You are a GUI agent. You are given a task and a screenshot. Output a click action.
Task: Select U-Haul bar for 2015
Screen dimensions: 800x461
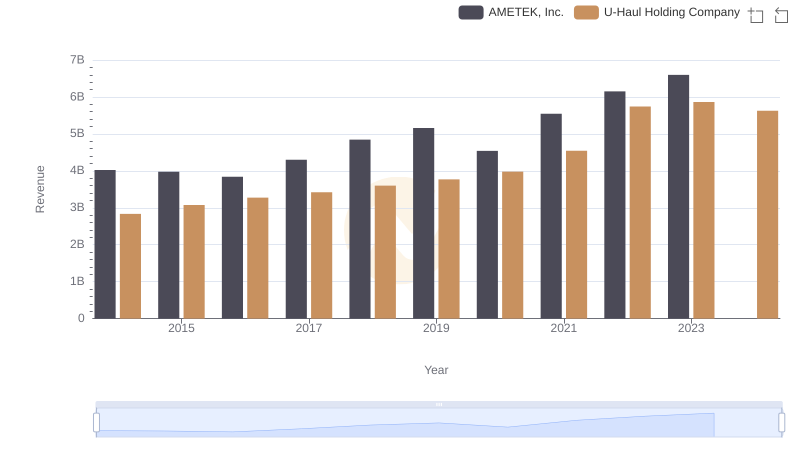(194, 262)
